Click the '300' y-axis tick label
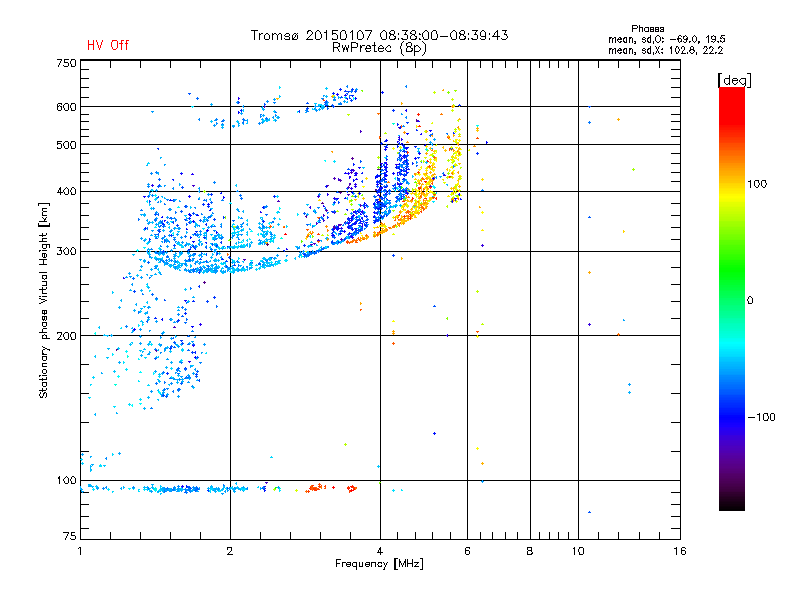The image size is (800, 600). point(66,251)
